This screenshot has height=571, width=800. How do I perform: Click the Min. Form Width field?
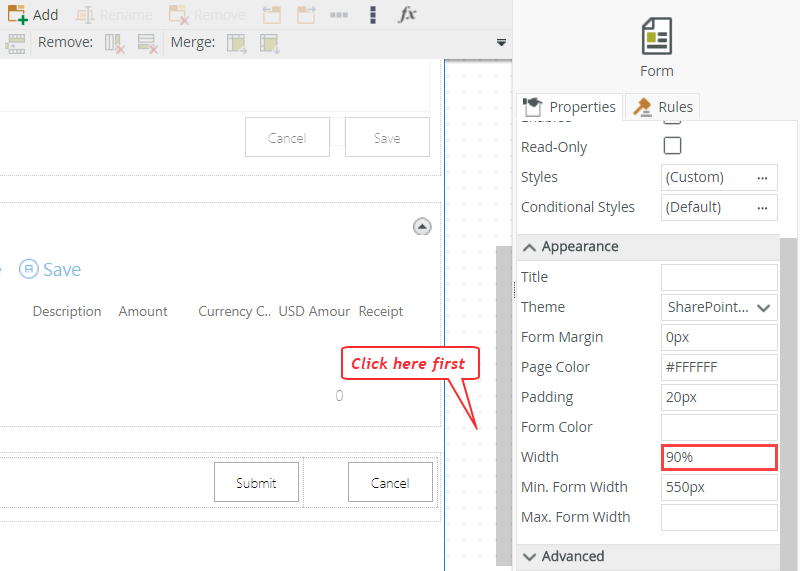click(x=719, y=487)
